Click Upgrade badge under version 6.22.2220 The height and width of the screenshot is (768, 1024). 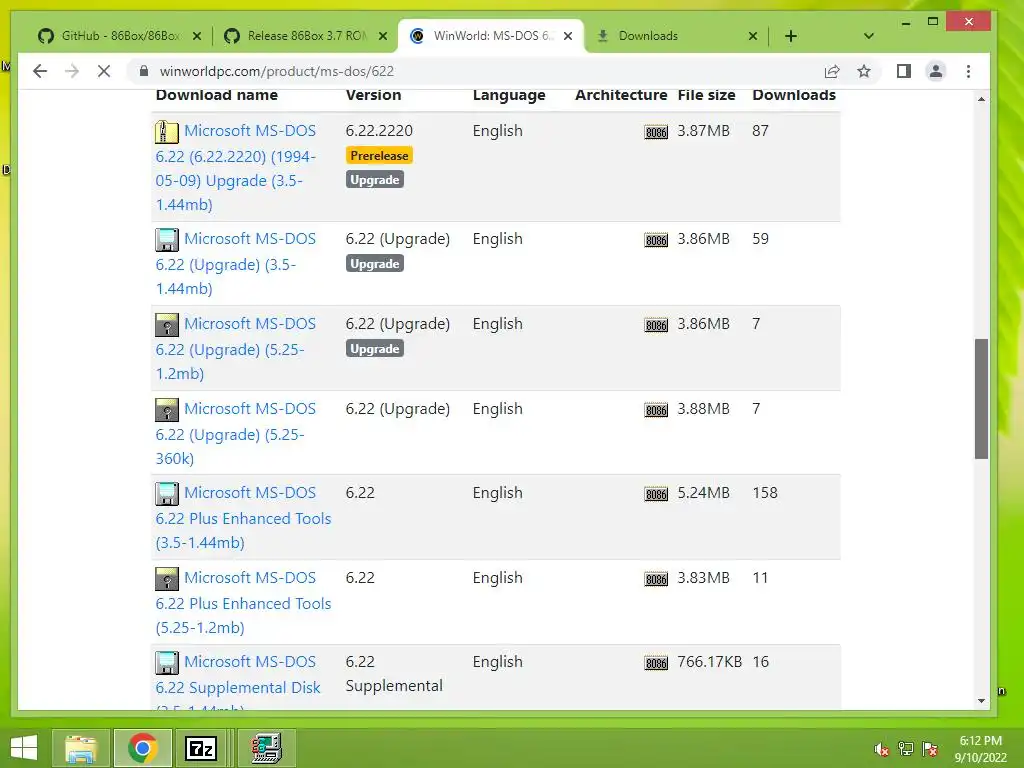[375, 180]
